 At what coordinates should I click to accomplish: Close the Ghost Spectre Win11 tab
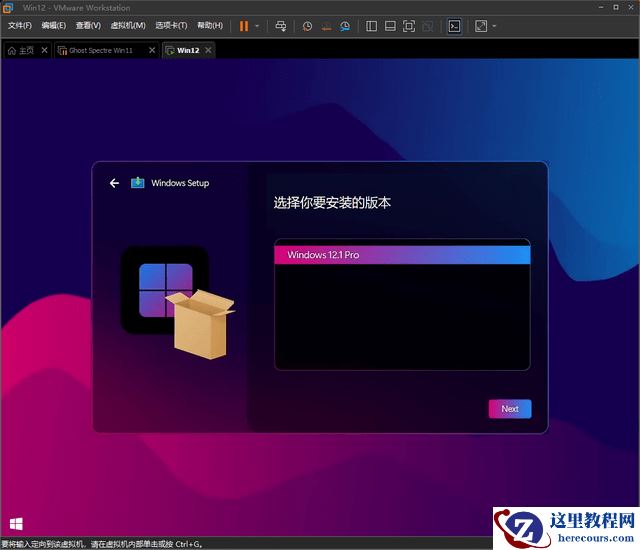[x=152, y=50]
